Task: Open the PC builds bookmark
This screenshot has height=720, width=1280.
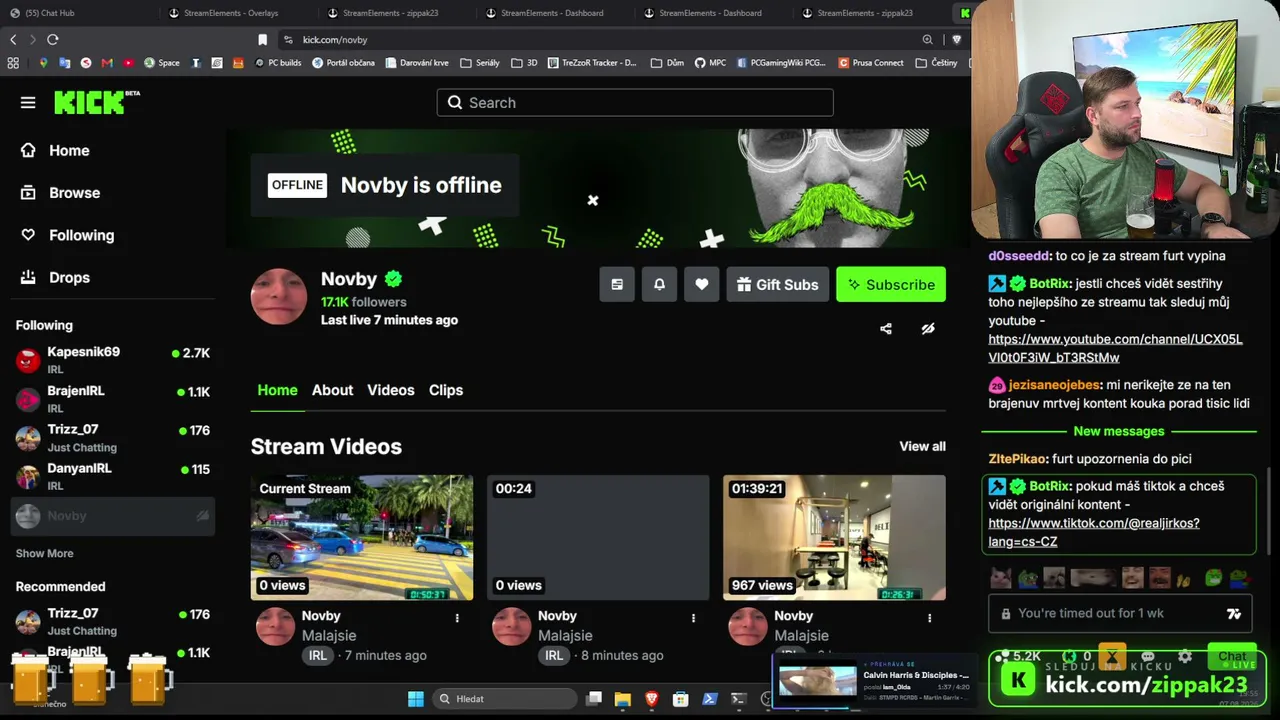Action: coord(278,62)
